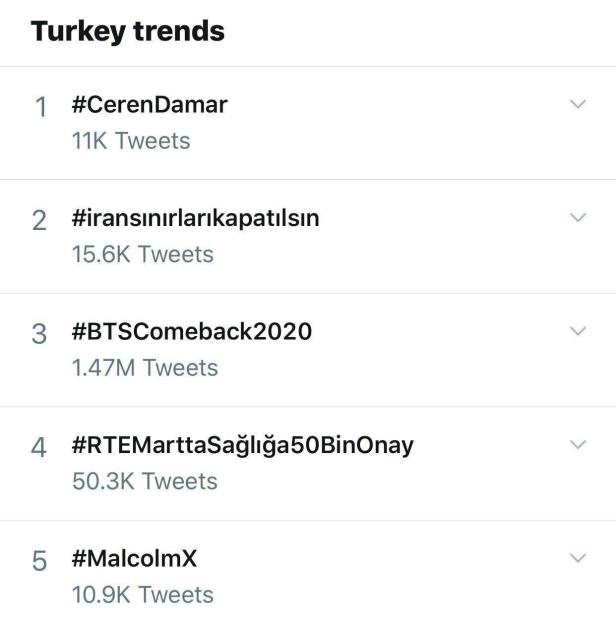Tap the #MalcolmX hashtag
616x628 pixels.
(x=134, y=559)
